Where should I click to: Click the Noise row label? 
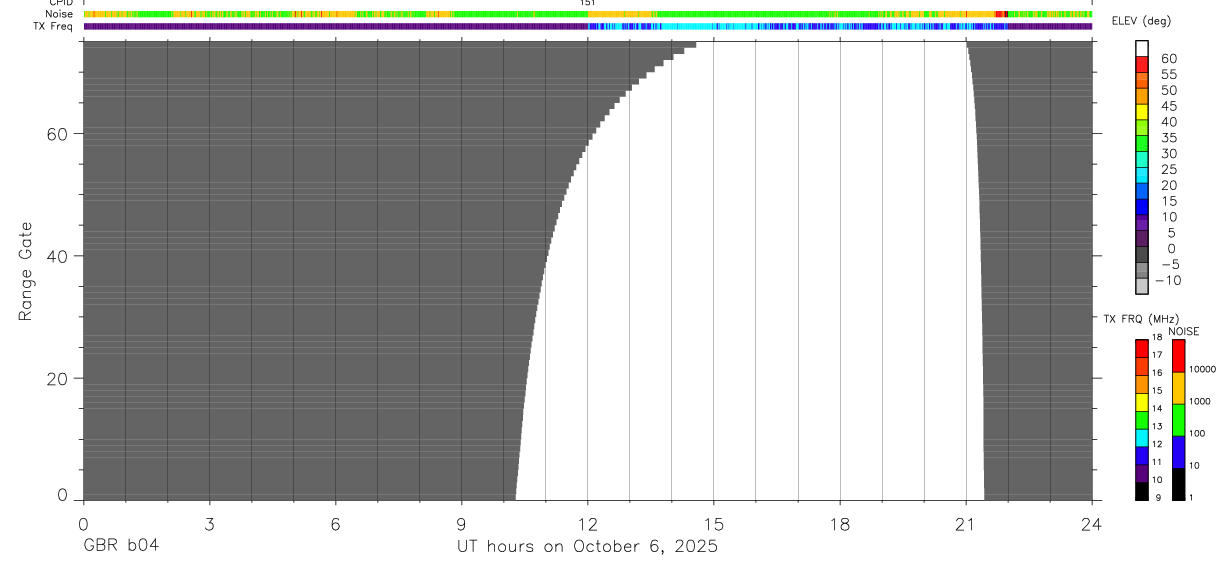[x=59, y=14]
